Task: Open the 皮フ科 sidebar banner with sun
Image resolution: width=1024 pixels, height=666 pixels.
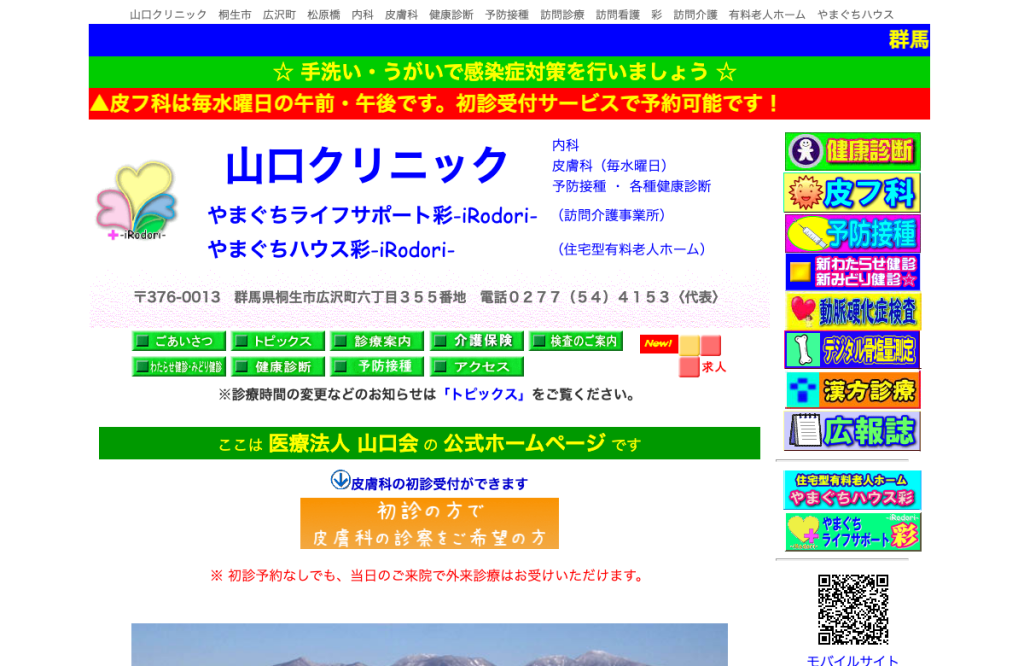Action: tap(852, 193)
